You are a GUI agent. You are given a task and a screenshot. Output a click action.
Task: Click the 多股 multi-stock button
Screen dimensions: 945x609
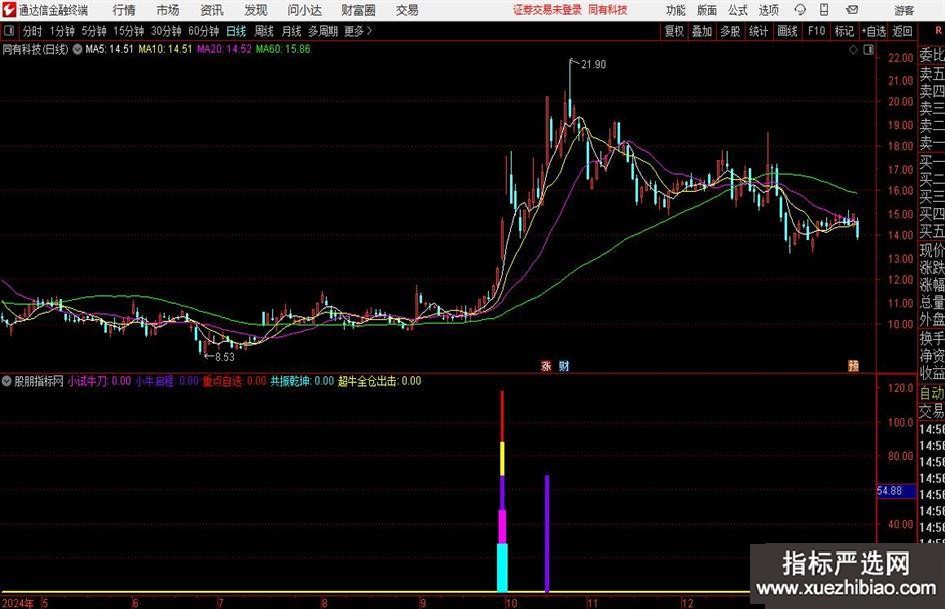pos(730,31)
